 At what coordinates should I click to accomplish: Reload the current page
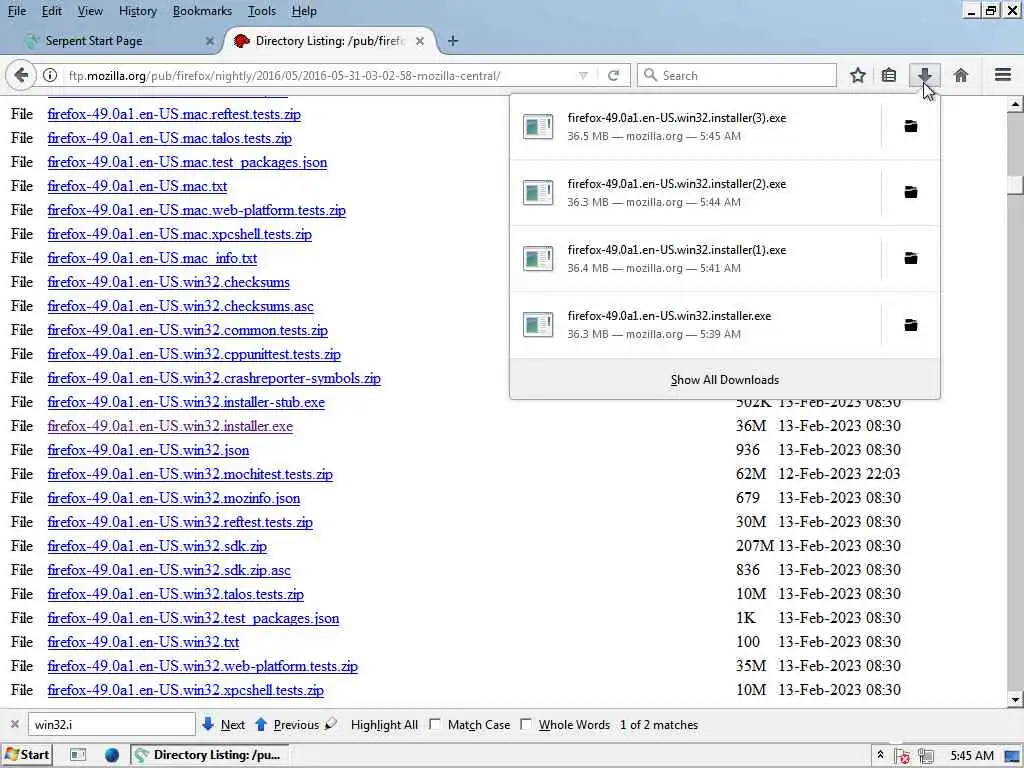tap(613, 76)
